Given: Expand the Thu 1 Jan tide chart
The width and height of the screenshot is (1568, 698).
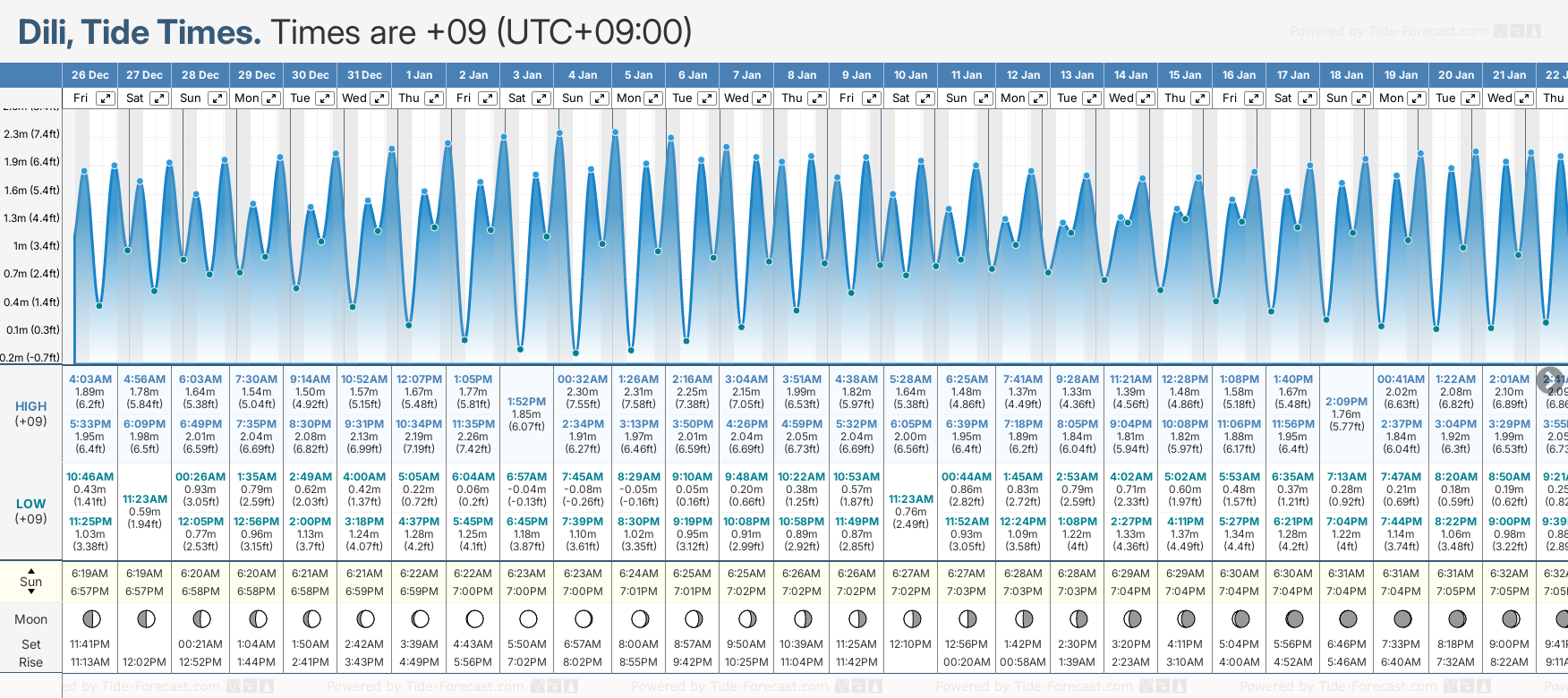Looking at the screenshot, I should click(434, 98).
